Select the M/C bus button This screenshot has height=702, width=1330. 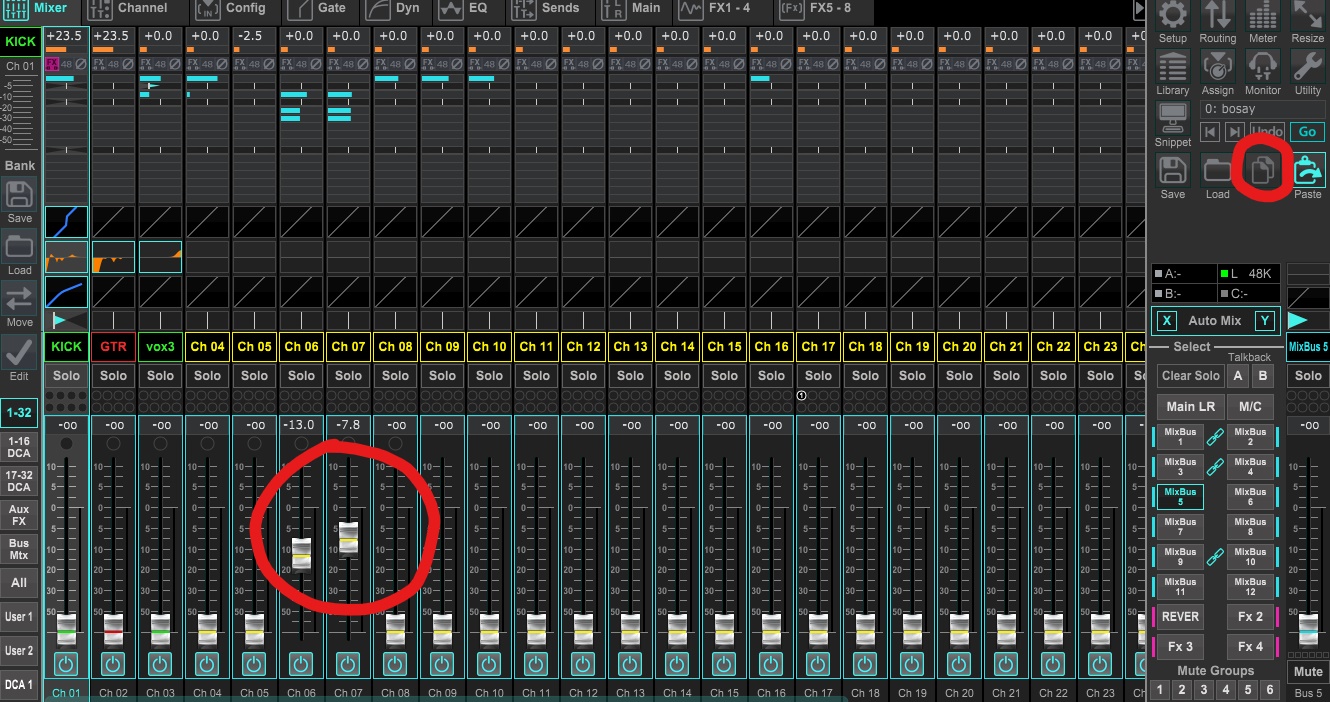(x=1250, y=407)
